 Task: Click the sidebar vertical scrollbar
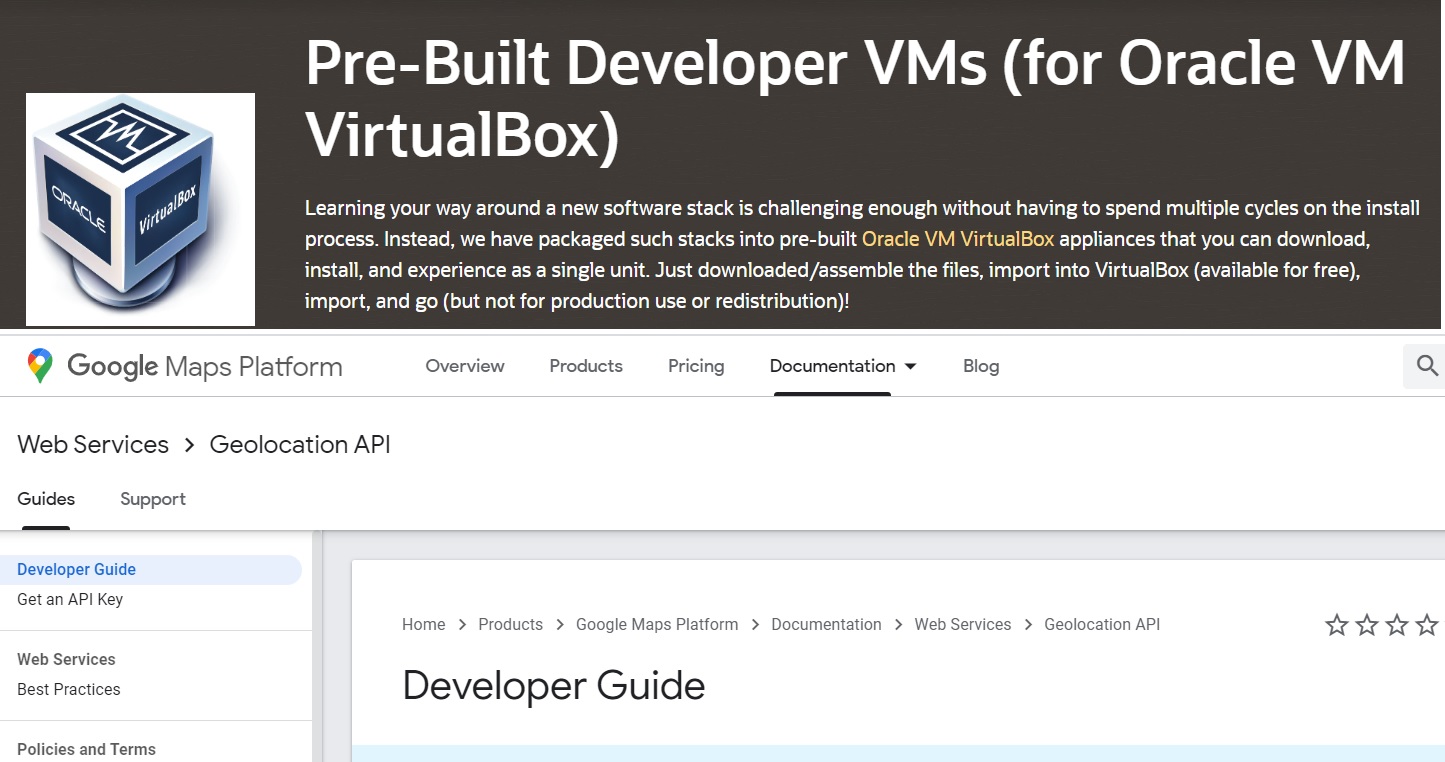(x=318, y=646)
